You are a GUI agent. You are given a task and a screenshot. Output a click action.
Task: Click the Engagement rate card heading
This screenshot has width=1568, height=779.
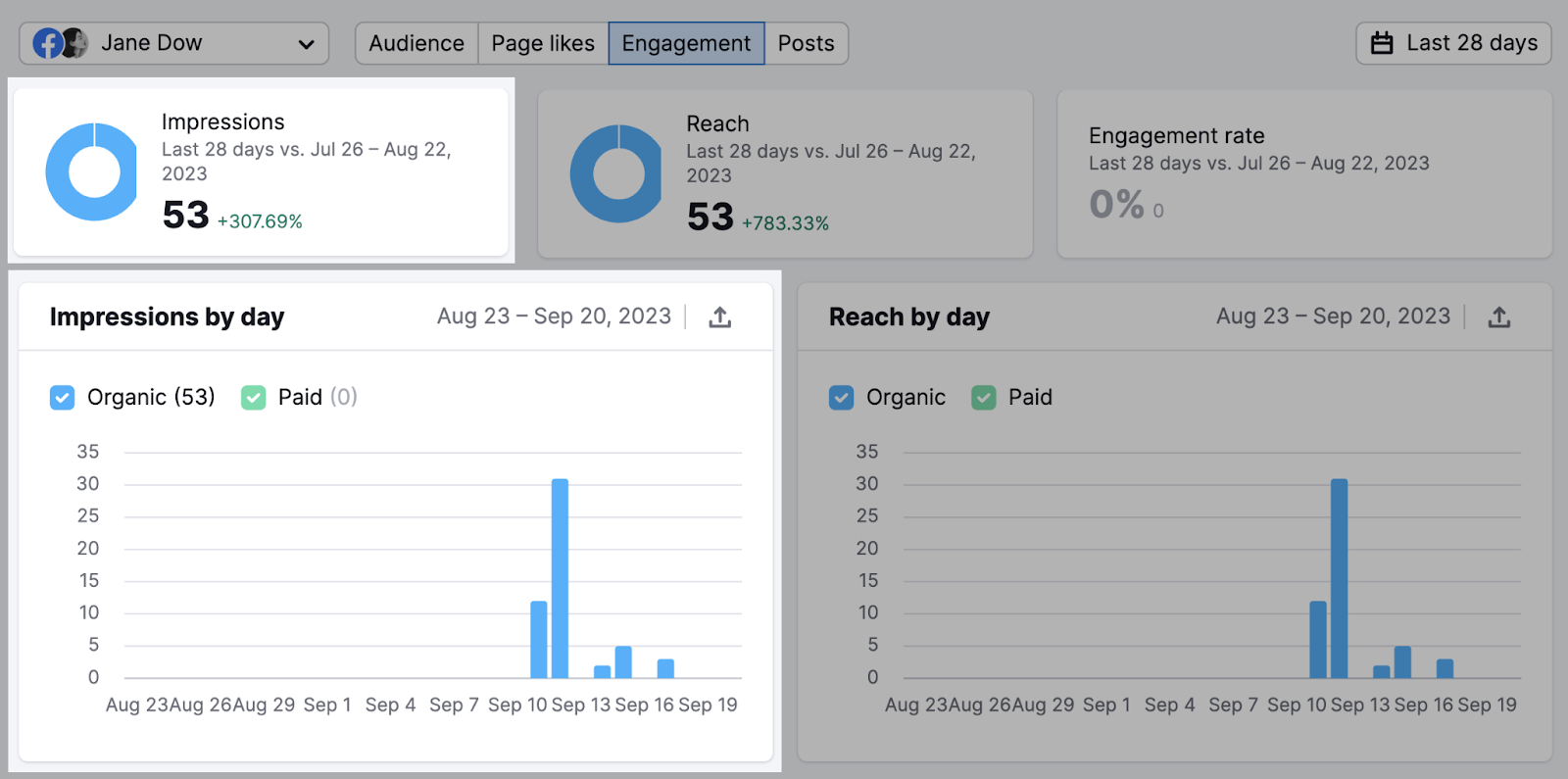(x=1176, y=135)
